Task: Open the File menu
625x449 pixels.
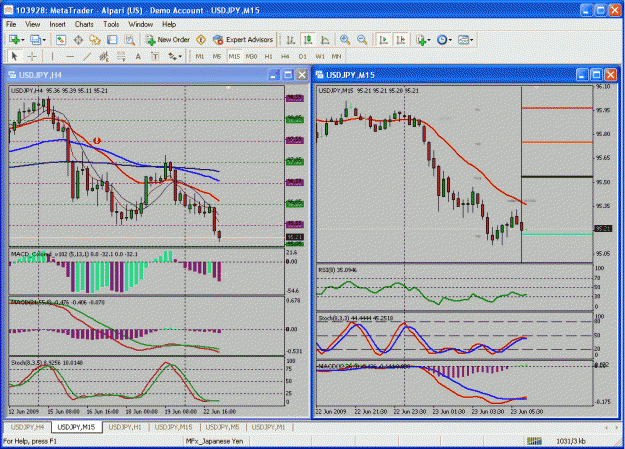Action: 11,24
